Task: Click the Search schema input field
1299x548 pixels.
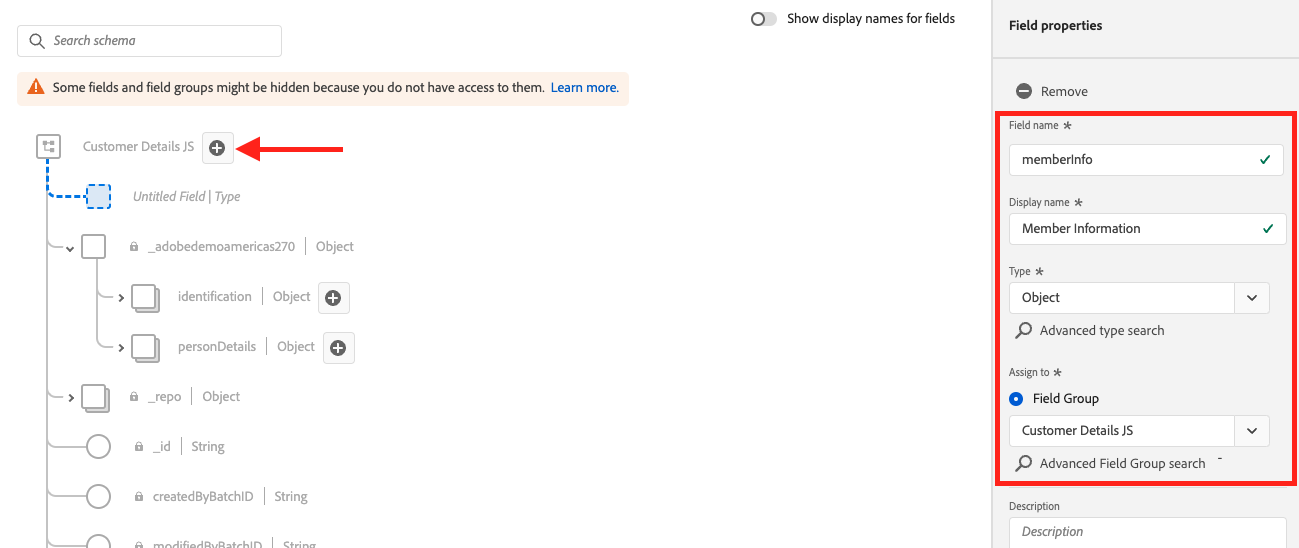Action: [149, 41]
